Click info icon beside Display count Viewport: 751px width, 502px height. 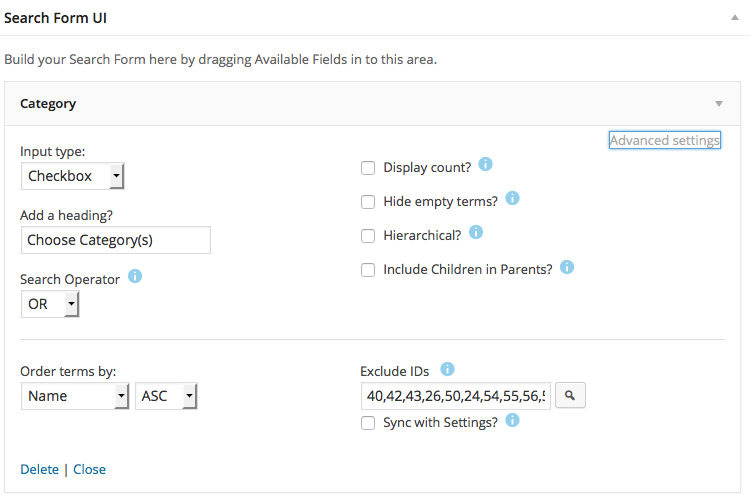coord(486,165)
